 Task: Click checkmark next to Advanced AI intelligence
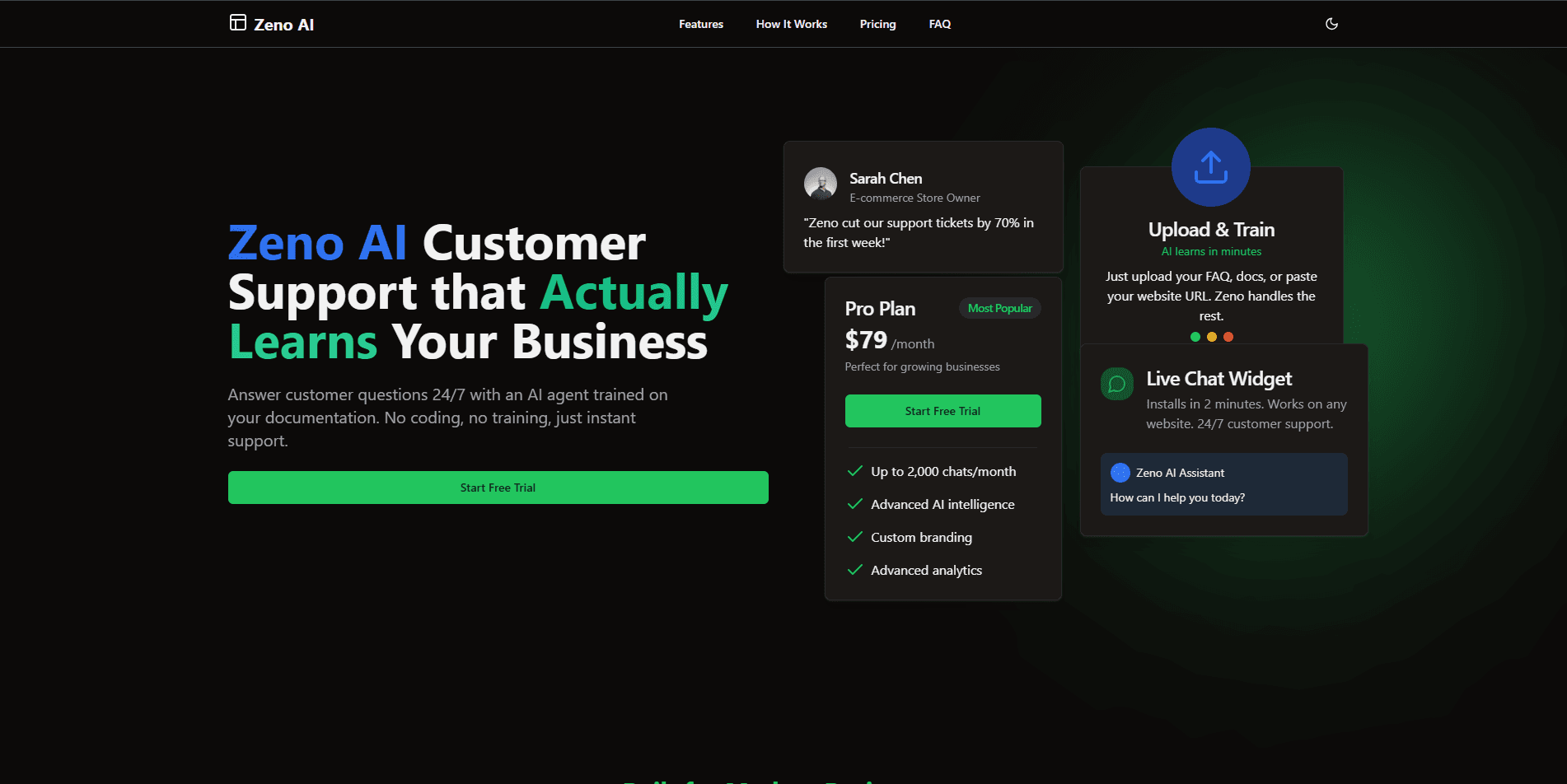coord(855,504)
